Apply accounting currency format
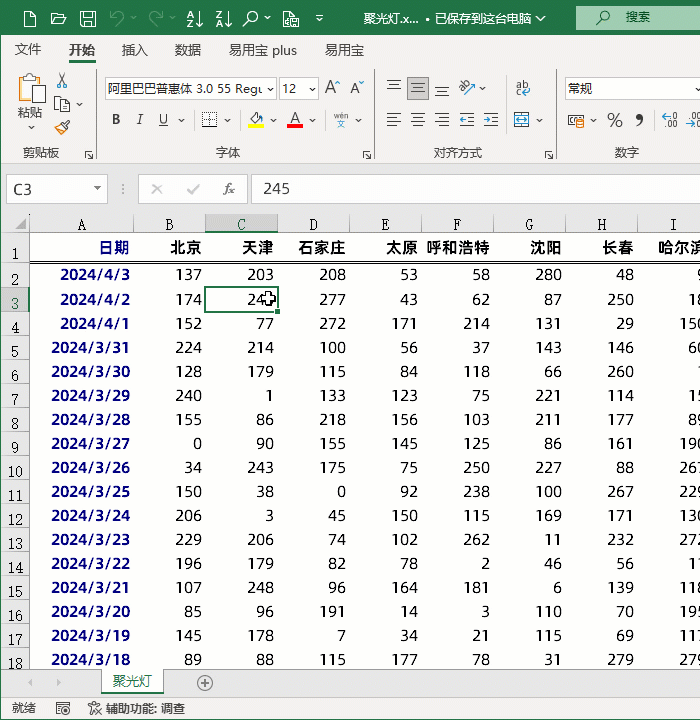This screenshot has height=720, width=700. pyautogui.click(x=576, y=121)
